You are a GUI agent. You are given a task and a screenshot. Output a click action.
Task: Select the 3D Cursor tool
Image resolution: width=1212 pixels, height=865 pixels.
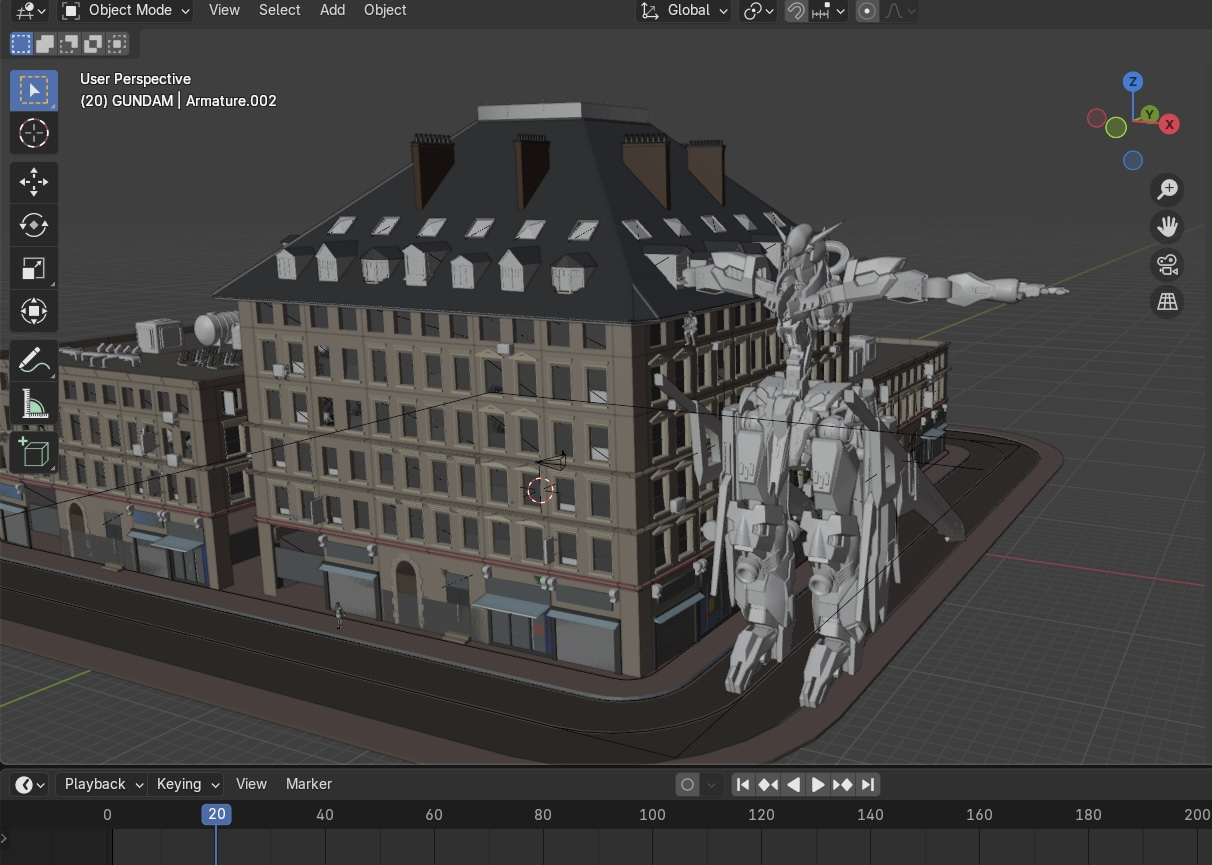tap(34, 133)
